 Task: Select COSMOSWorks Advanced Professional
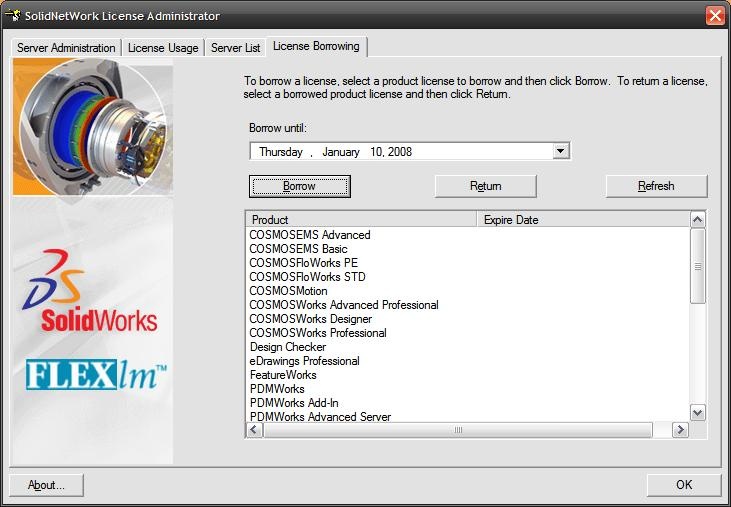click(344, 305)
